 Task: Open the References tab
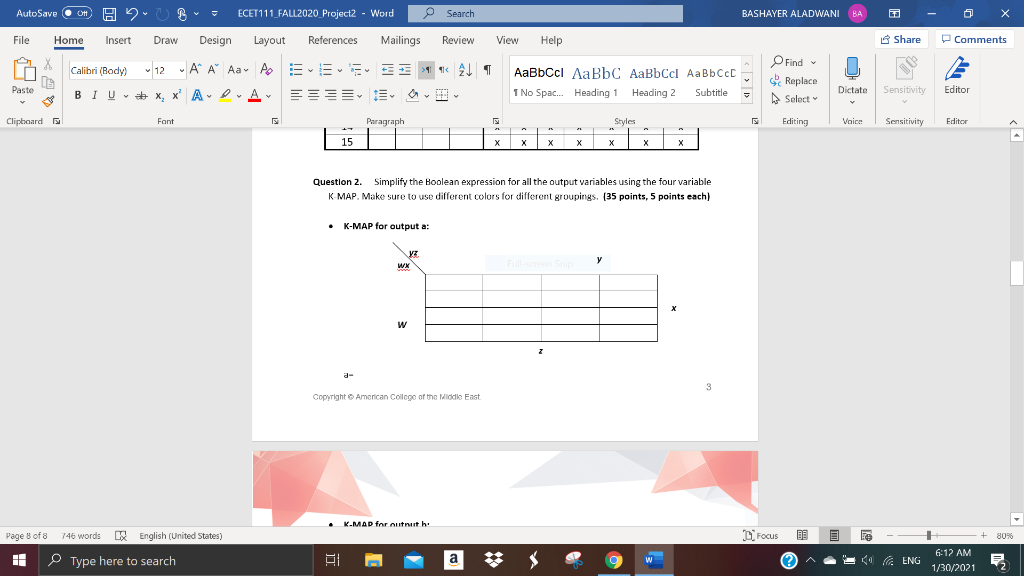click(332, 41)
